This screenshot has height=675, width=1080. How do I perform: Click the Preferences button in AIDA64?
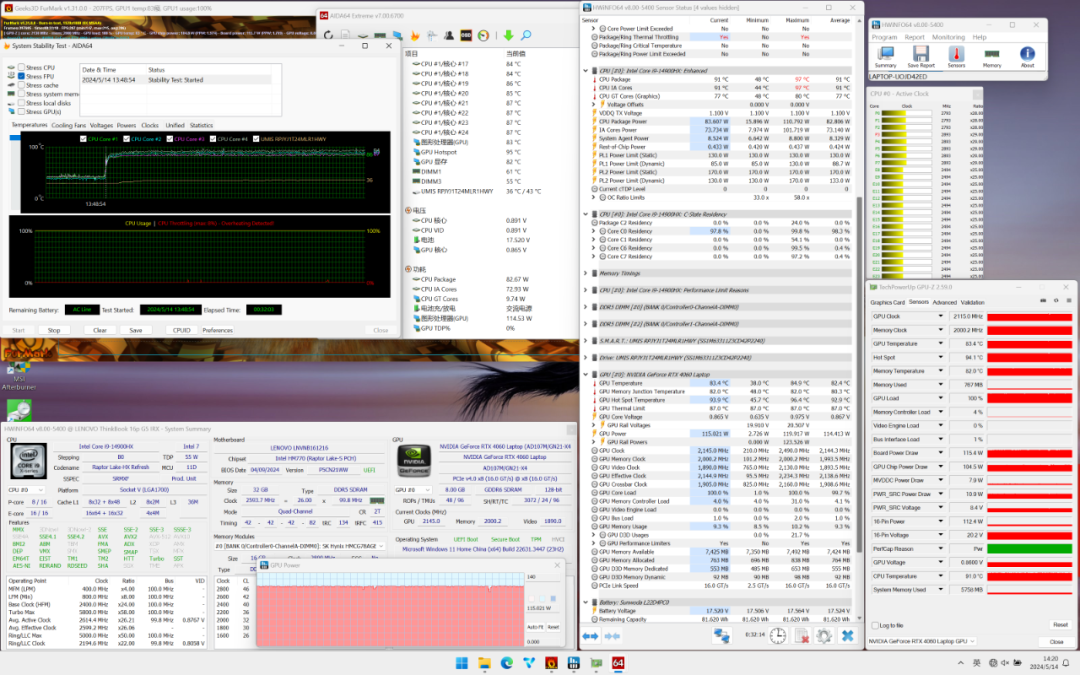(217, 330)
